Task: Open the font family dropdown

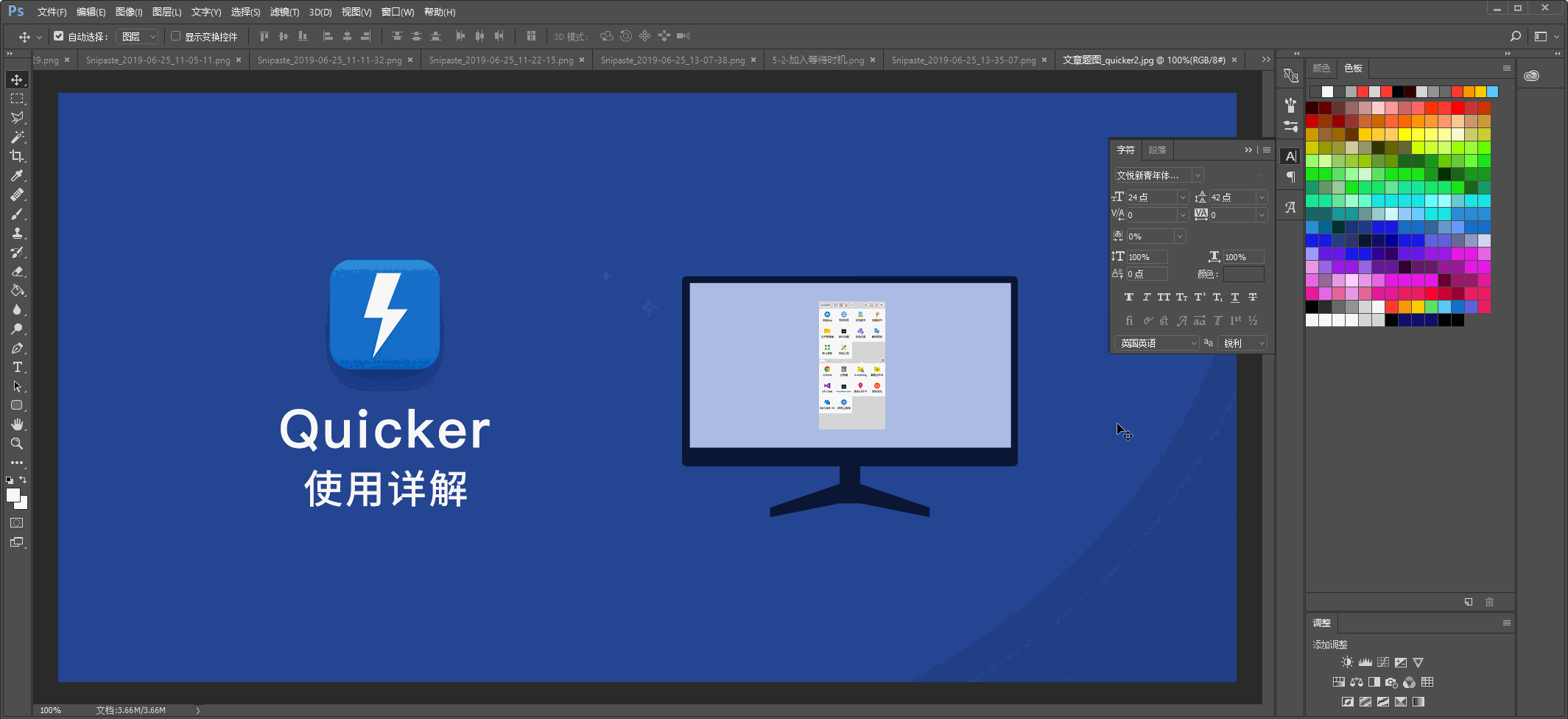Action: [1198, 175]
